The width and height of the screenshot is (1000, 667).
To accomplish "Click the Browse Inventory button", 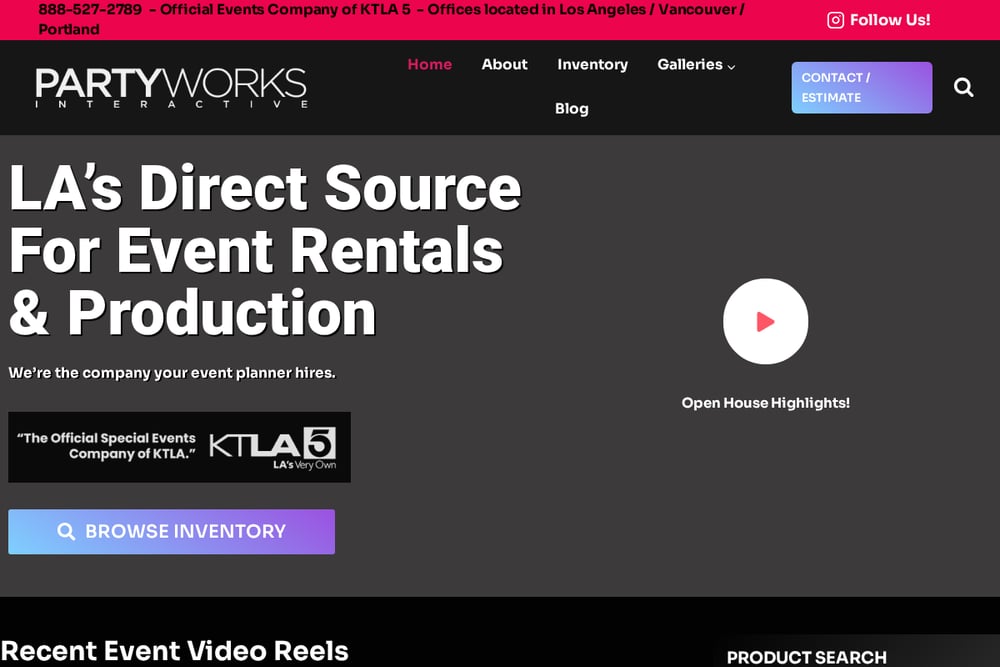I will click(x=172, y=532).
